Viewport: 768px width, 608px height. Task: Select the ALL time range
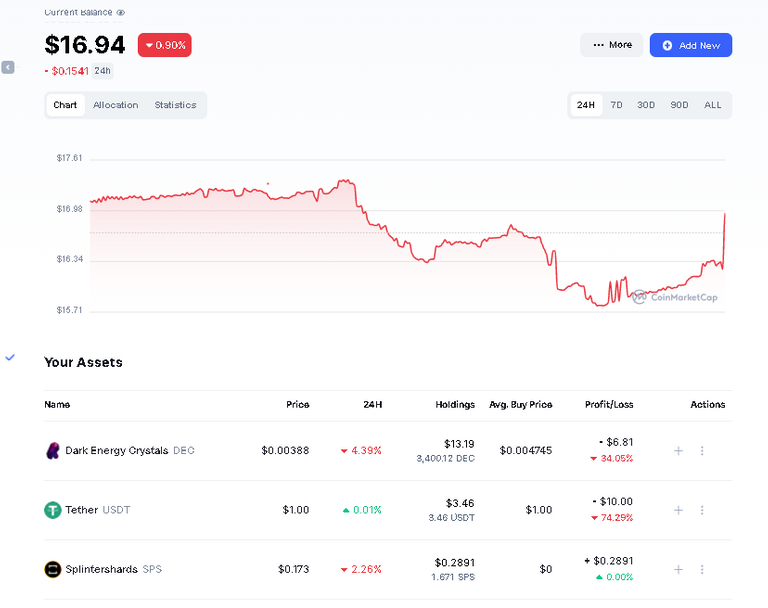click(x=713, y=105)
